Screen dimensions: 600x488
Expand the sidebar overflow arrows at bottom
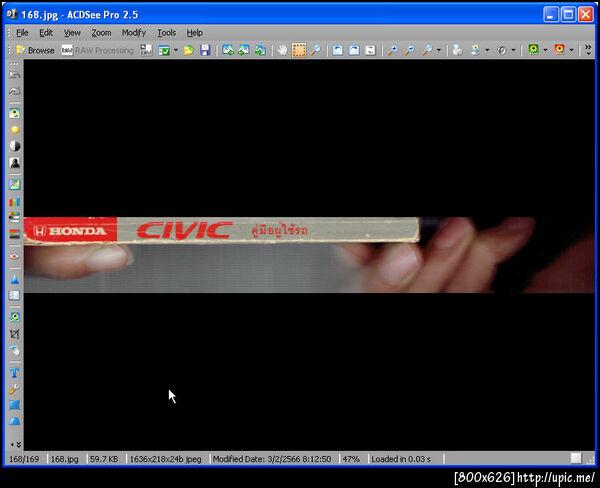click(x=16, y=444)
